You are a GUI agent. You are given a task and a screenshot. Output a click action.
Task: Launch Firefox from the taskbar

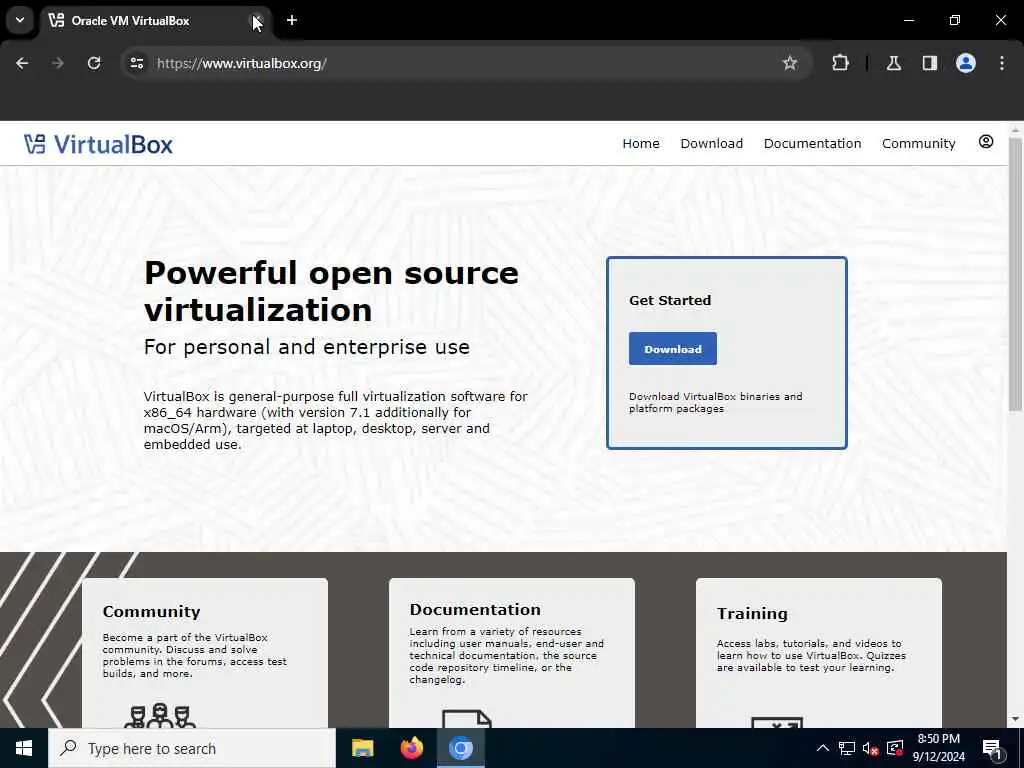[411, 748]
